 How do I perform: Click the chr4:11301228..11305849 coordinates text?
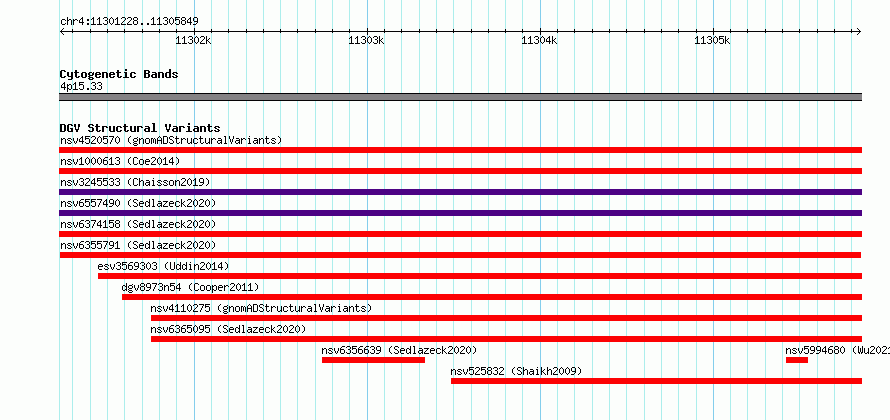(x=129, y=22)
